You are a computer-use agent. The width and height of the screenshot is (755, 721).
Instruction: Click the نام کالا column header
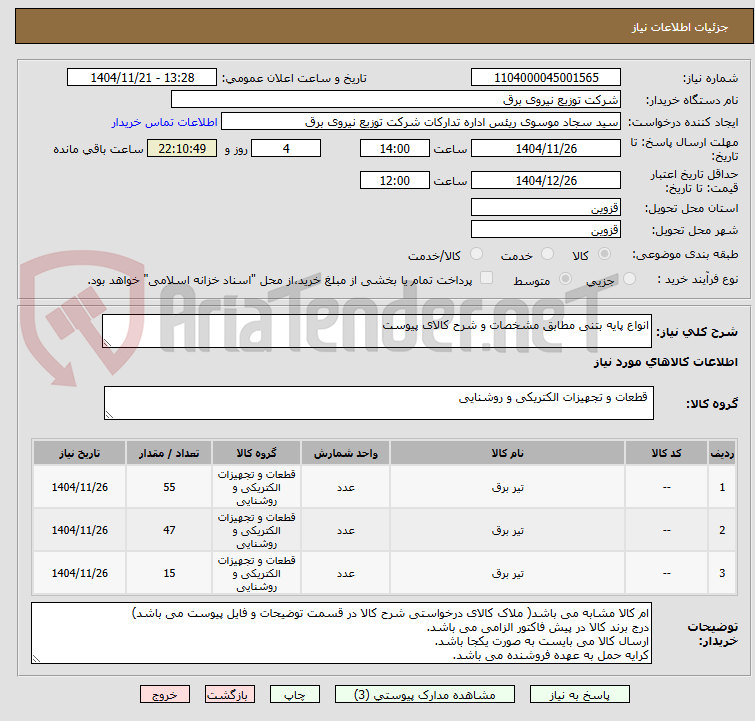tap(508, 453)
